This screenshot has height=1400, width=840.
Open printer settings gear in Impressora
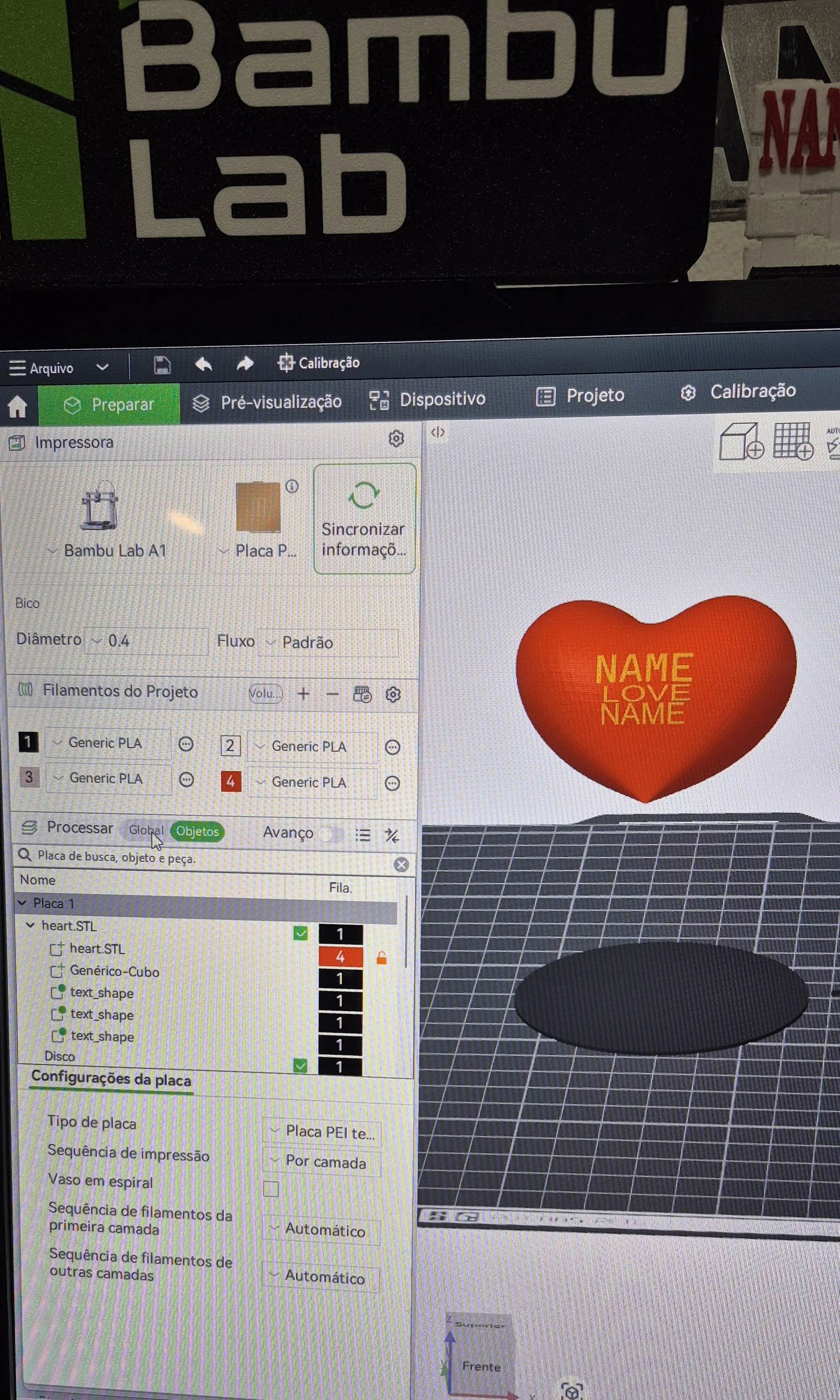[x=396, y=439]
